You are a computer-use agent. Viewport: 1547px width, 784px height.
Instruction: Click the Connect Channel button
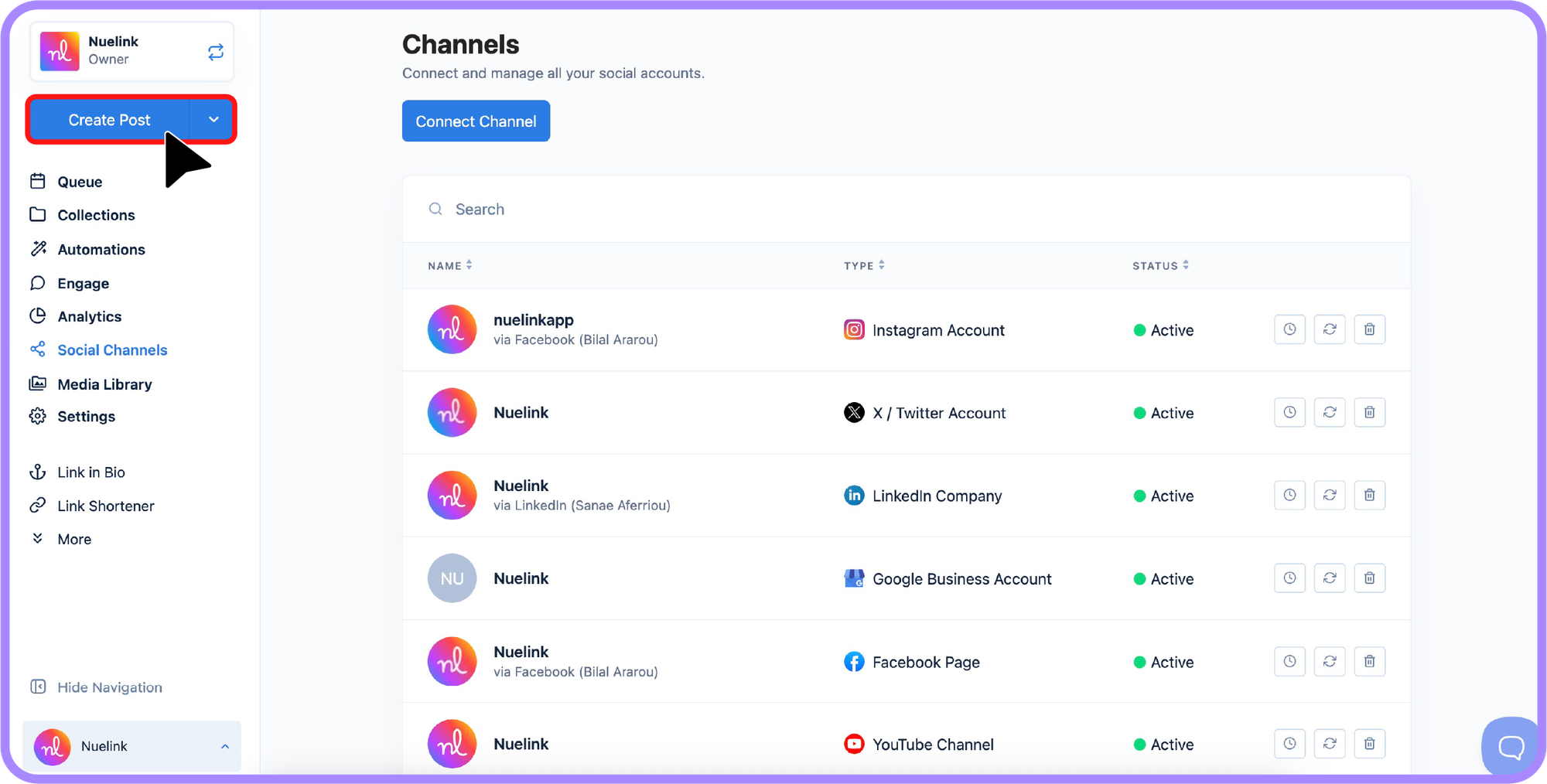[x=476, y=121]
